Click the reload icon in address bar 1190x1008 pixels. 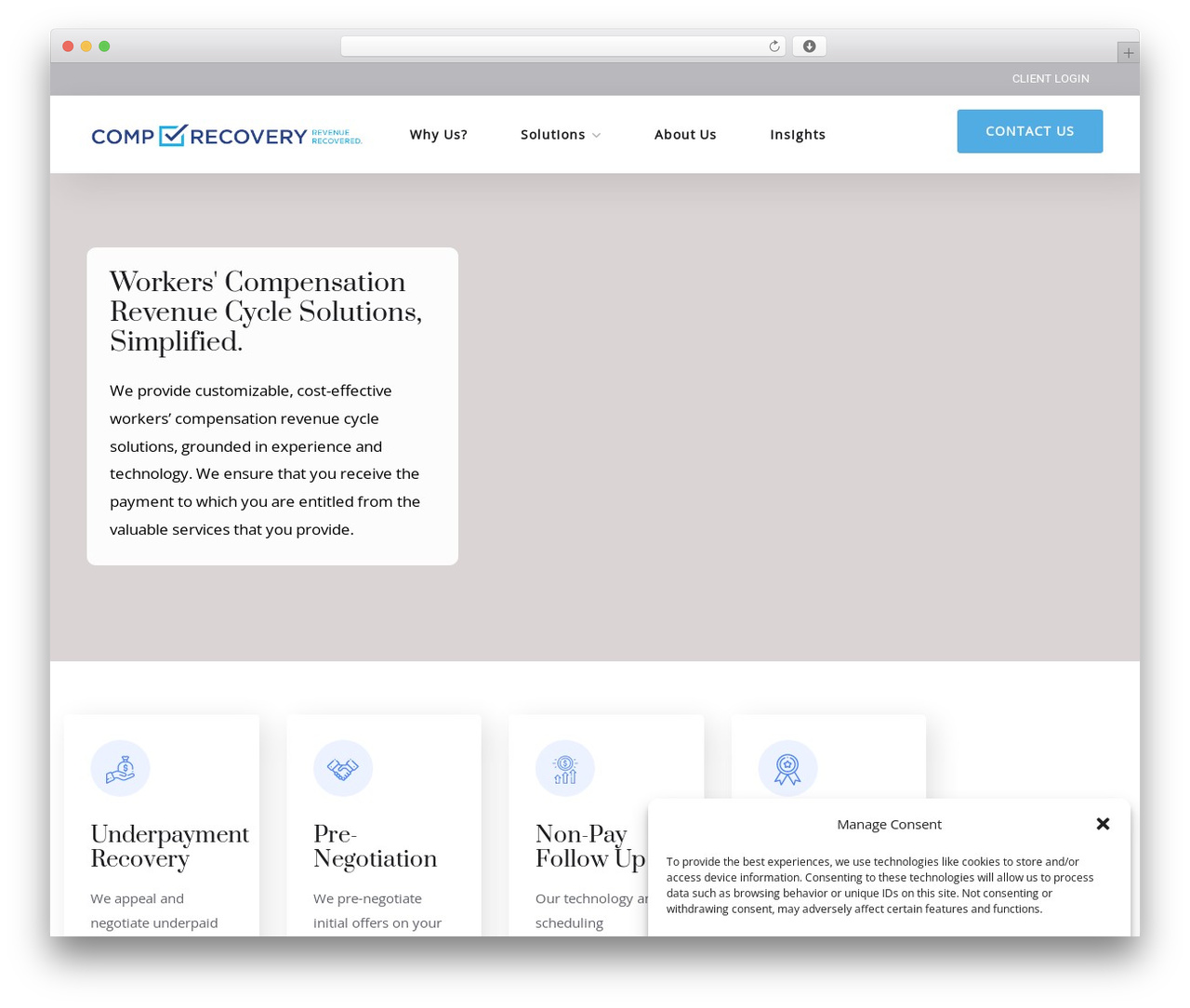click(x=773, y=46)
